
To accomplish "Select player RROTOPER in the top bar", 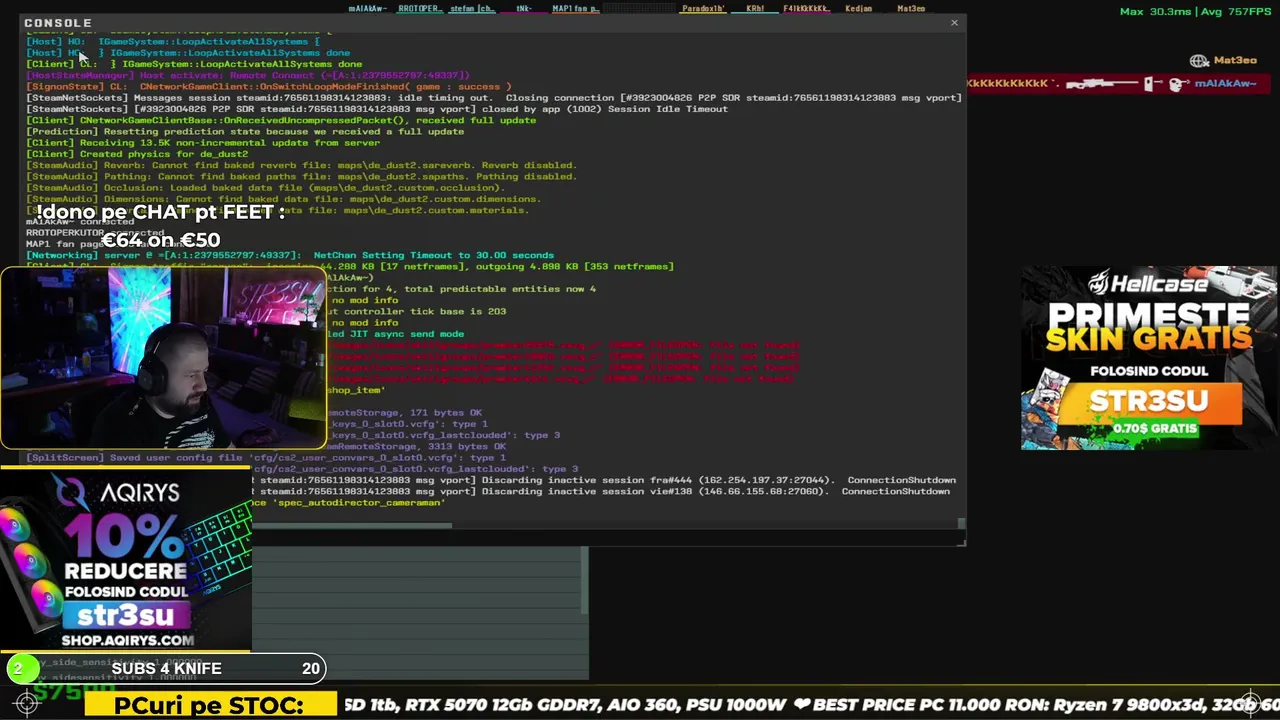I will pos(418,8).
